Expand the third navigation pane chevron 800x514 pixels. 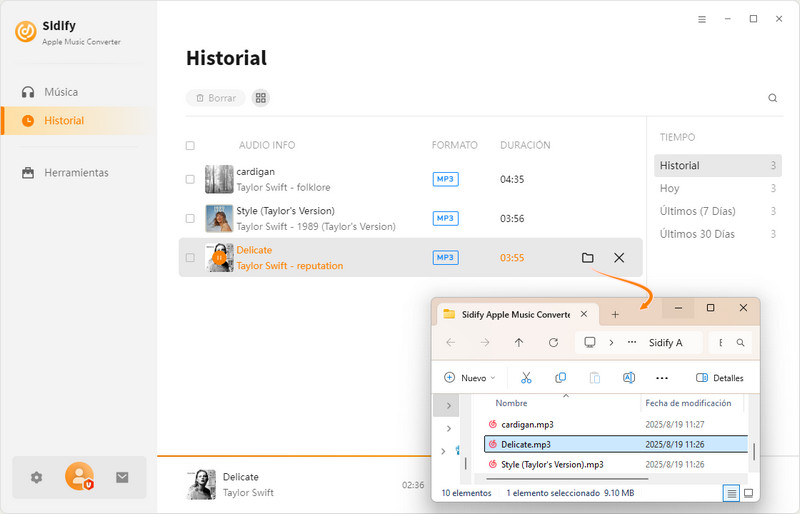tap(443, 451)
